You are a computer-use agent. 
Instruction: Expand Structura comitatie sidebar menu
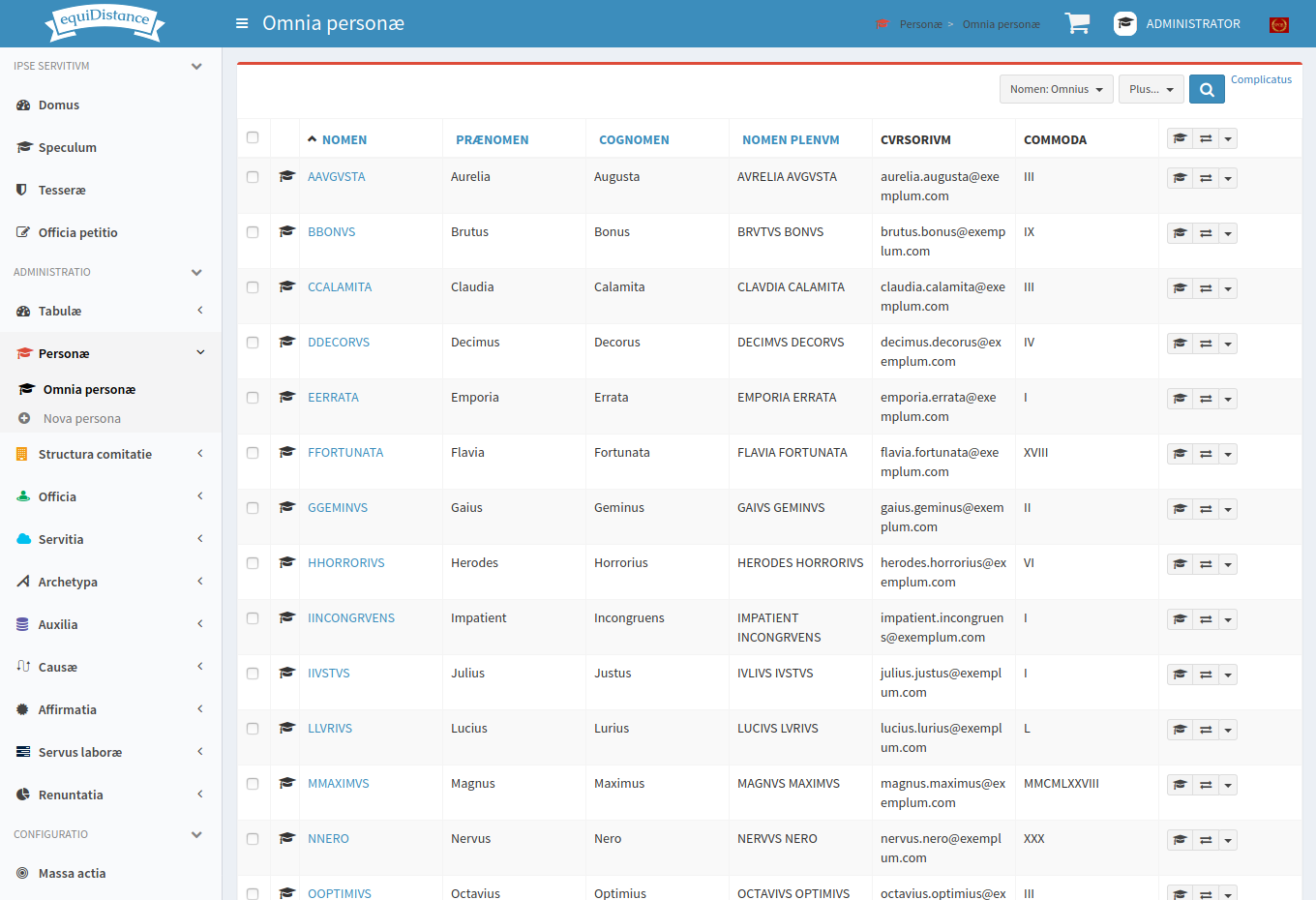[x=110, y=454]
